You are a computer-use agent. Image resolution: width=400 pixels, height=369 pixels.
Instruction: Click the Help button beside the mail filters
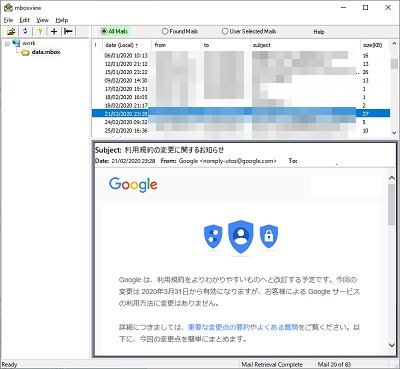coord(319,32)
